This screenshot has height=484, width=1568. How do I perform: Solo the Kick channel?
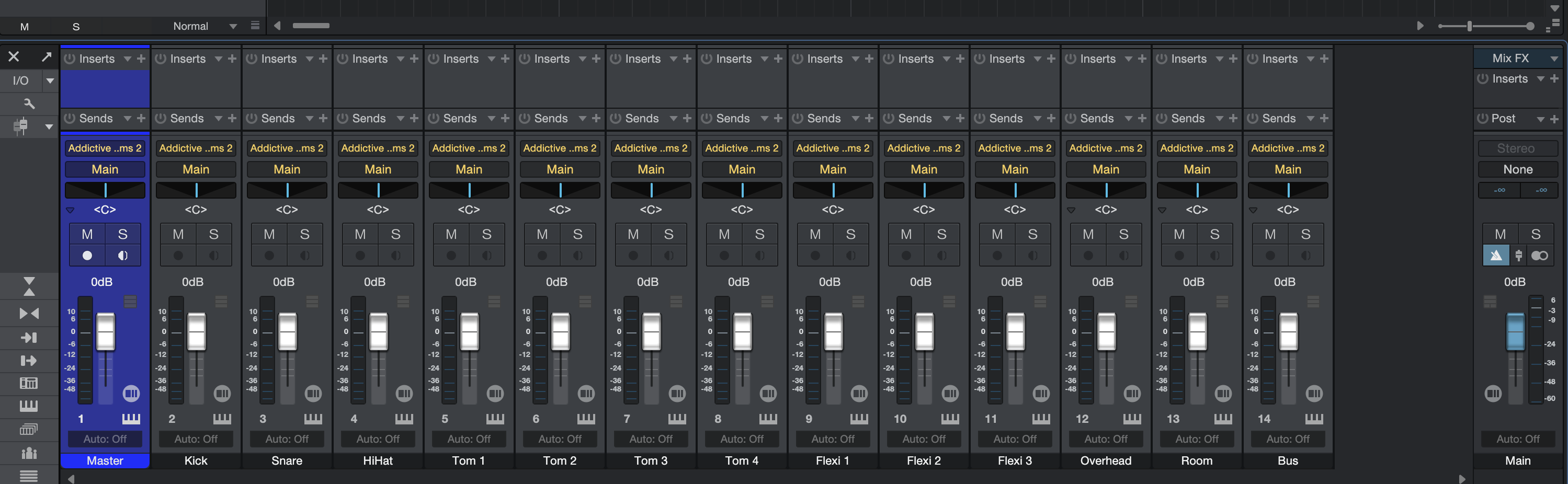tap(214, 234)
